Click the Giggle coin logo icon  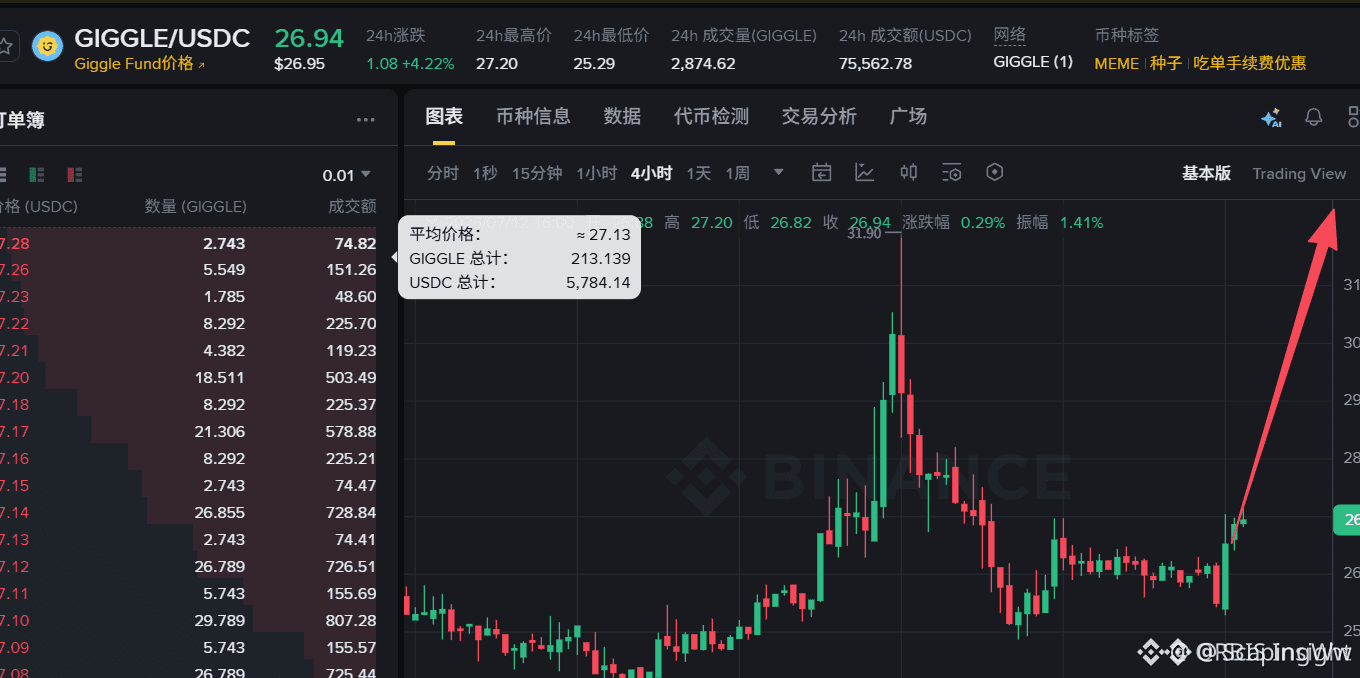click(x=47, y=47)
